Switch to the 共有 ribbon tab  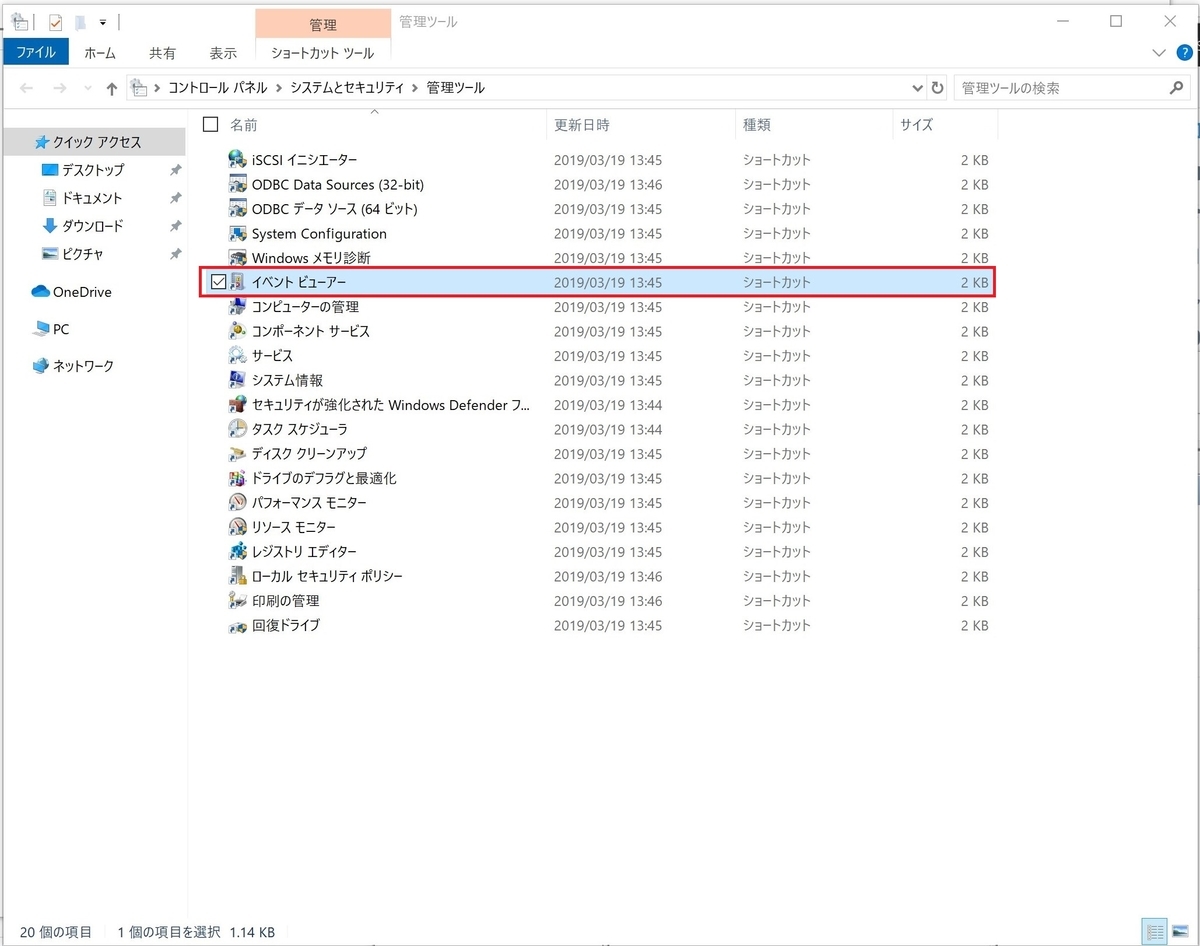162,53
